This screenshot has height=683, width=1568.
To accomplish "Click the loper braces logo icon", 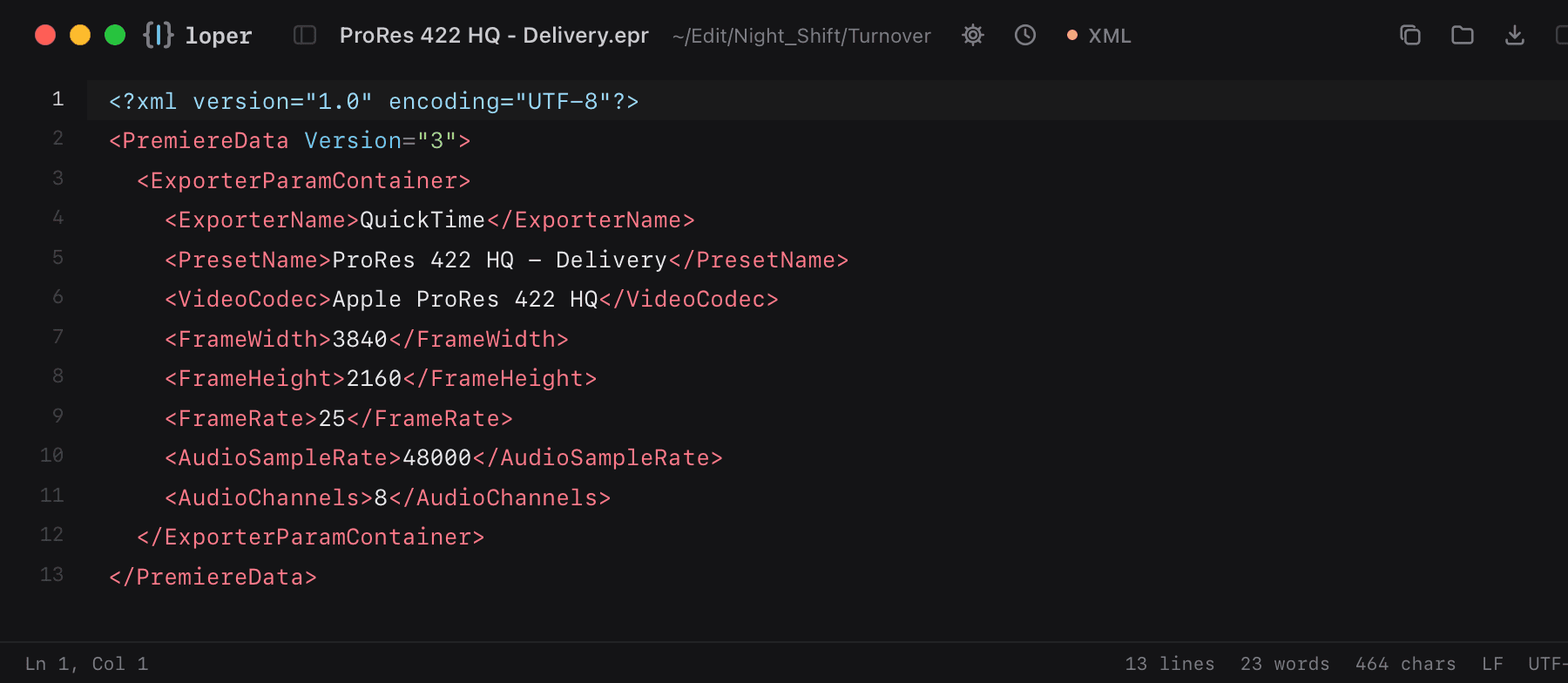I will point(159,35).
